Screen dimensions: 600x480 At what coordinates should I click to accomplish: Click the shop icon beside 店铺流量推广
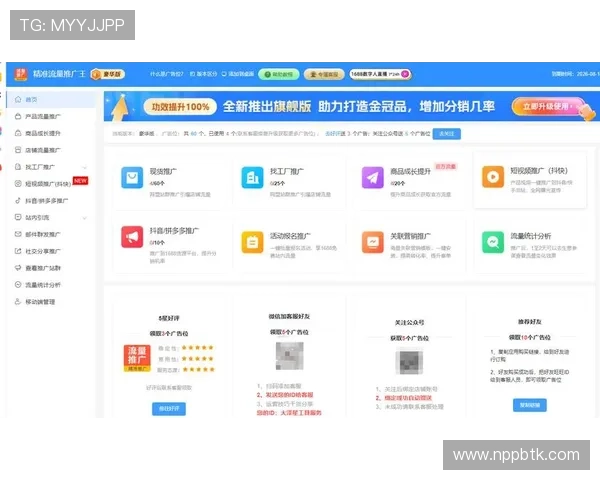click(18, 150)
